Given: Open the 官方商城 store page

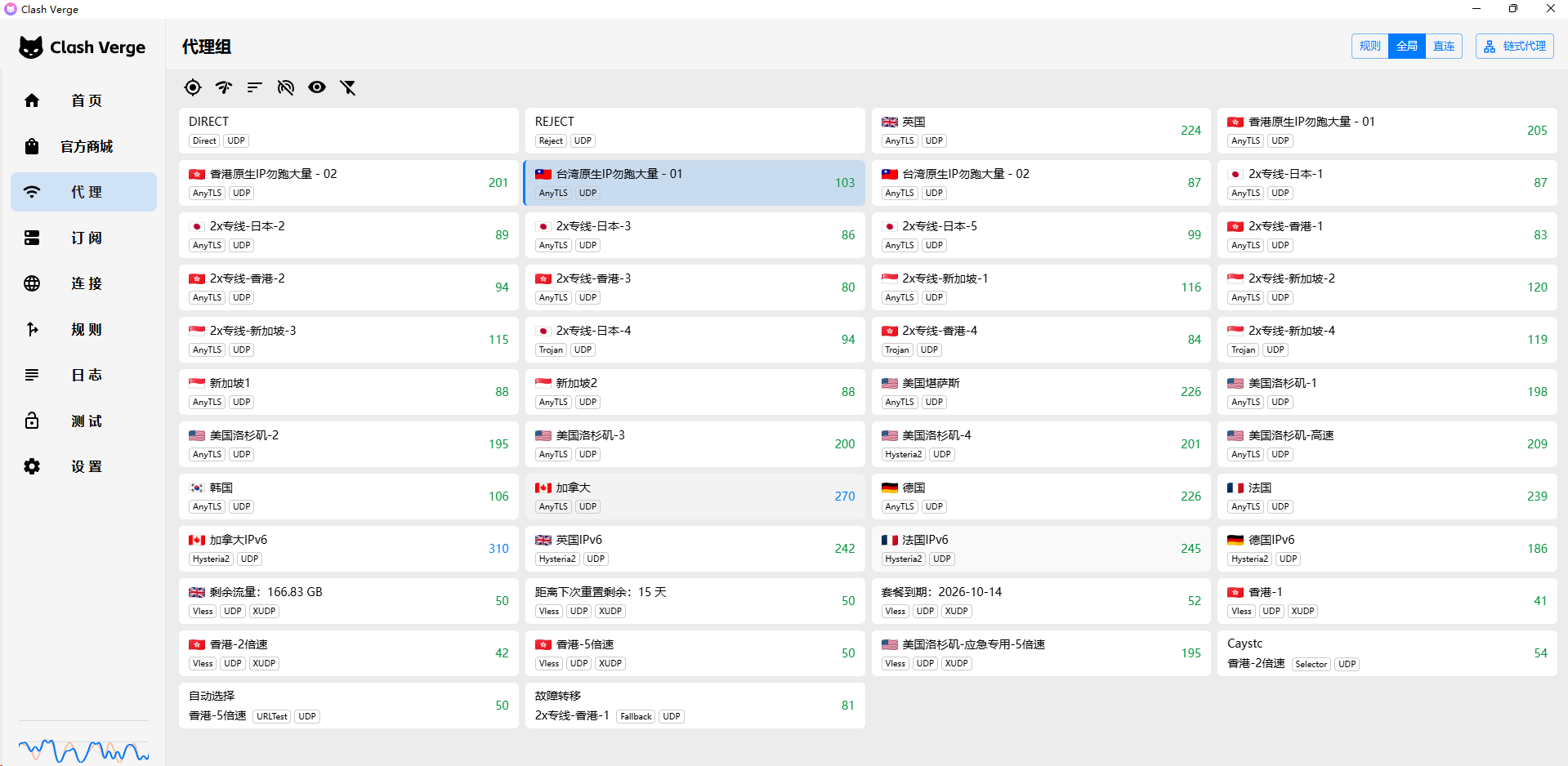Looking at the screenshot, I should (83, 146).
